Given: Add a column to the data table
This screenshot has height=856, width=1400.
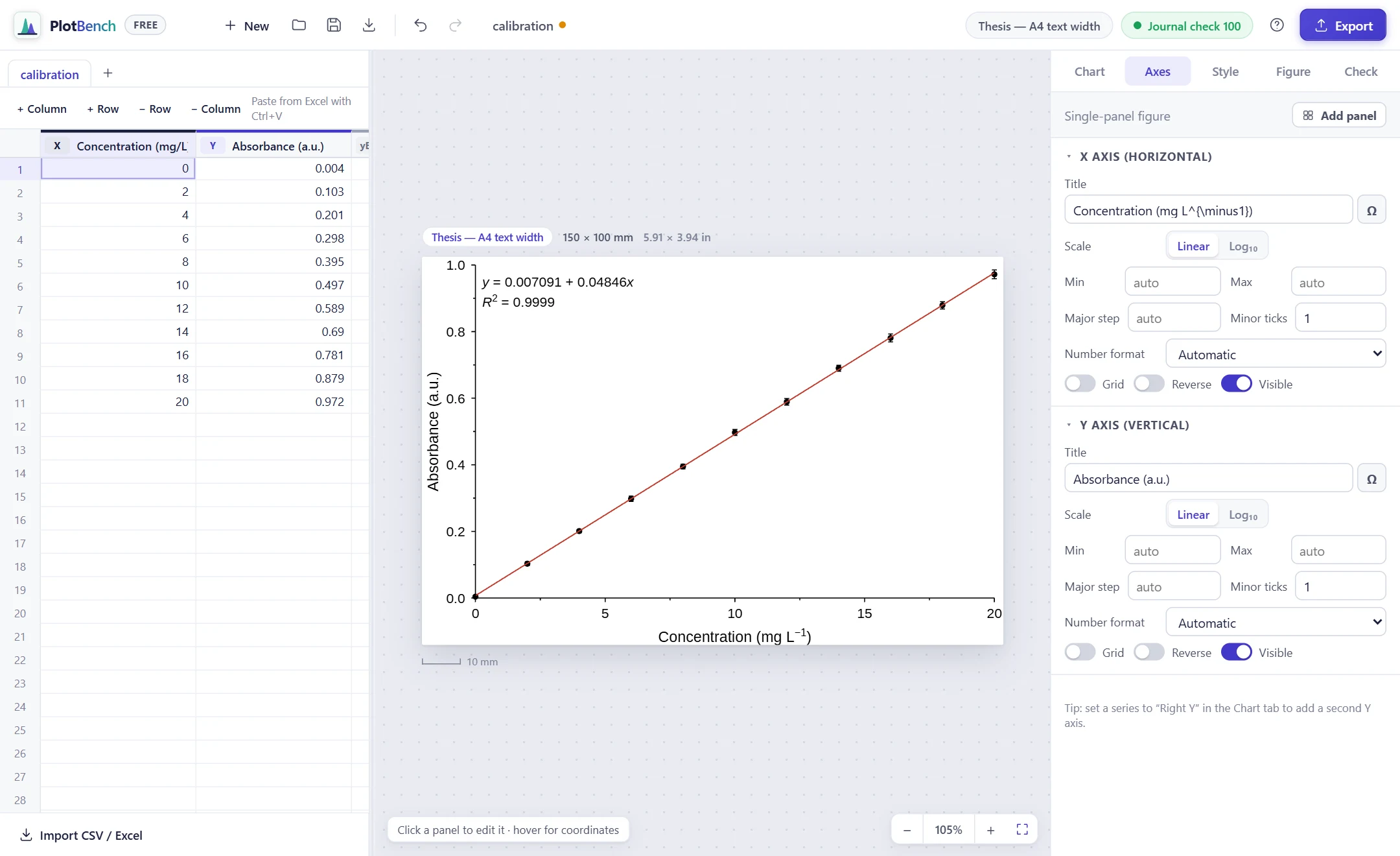Looking at the screenshot, I should [42, 108].
